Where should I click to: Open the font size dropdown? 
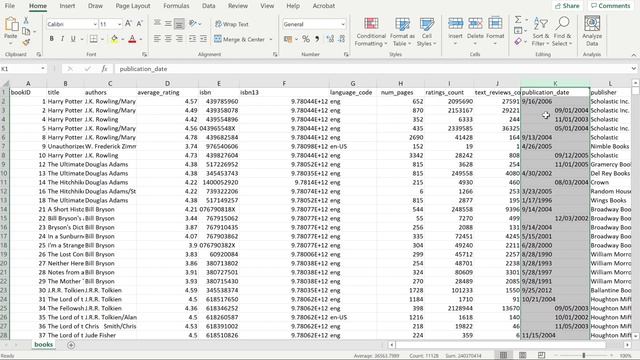119,24
